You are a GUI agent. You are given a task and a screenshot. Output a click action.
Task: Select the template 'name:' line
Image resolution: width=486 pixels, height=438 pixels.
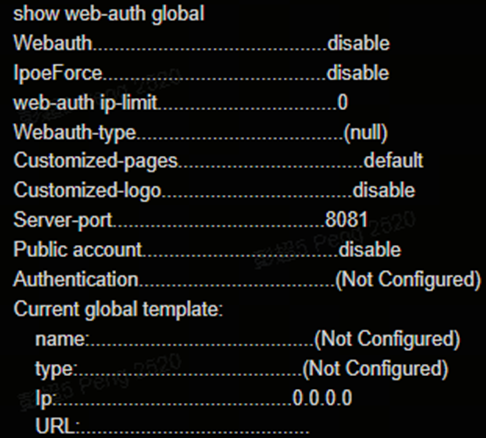(248, 339)
